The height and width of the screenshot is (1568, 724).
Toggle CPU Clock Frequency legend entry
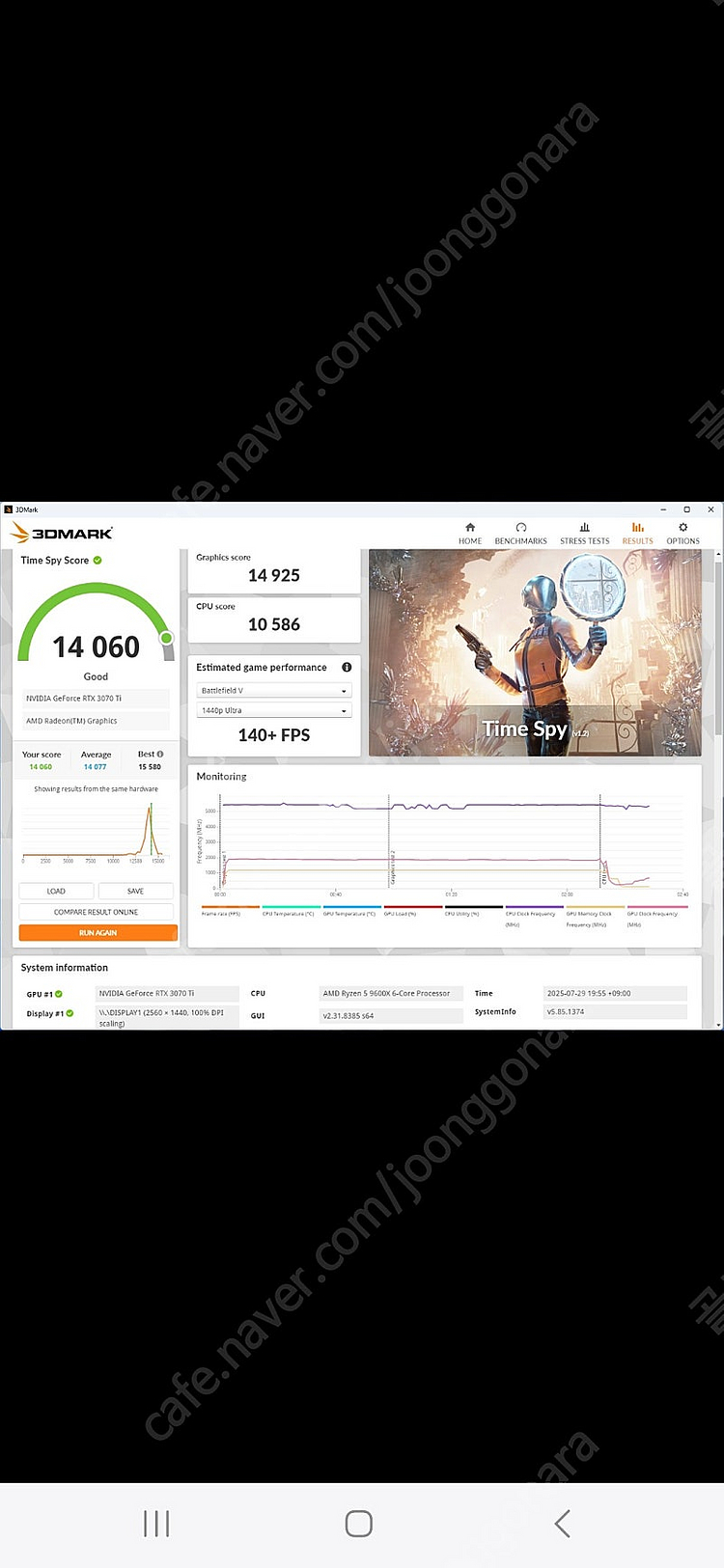click(534, 915)
